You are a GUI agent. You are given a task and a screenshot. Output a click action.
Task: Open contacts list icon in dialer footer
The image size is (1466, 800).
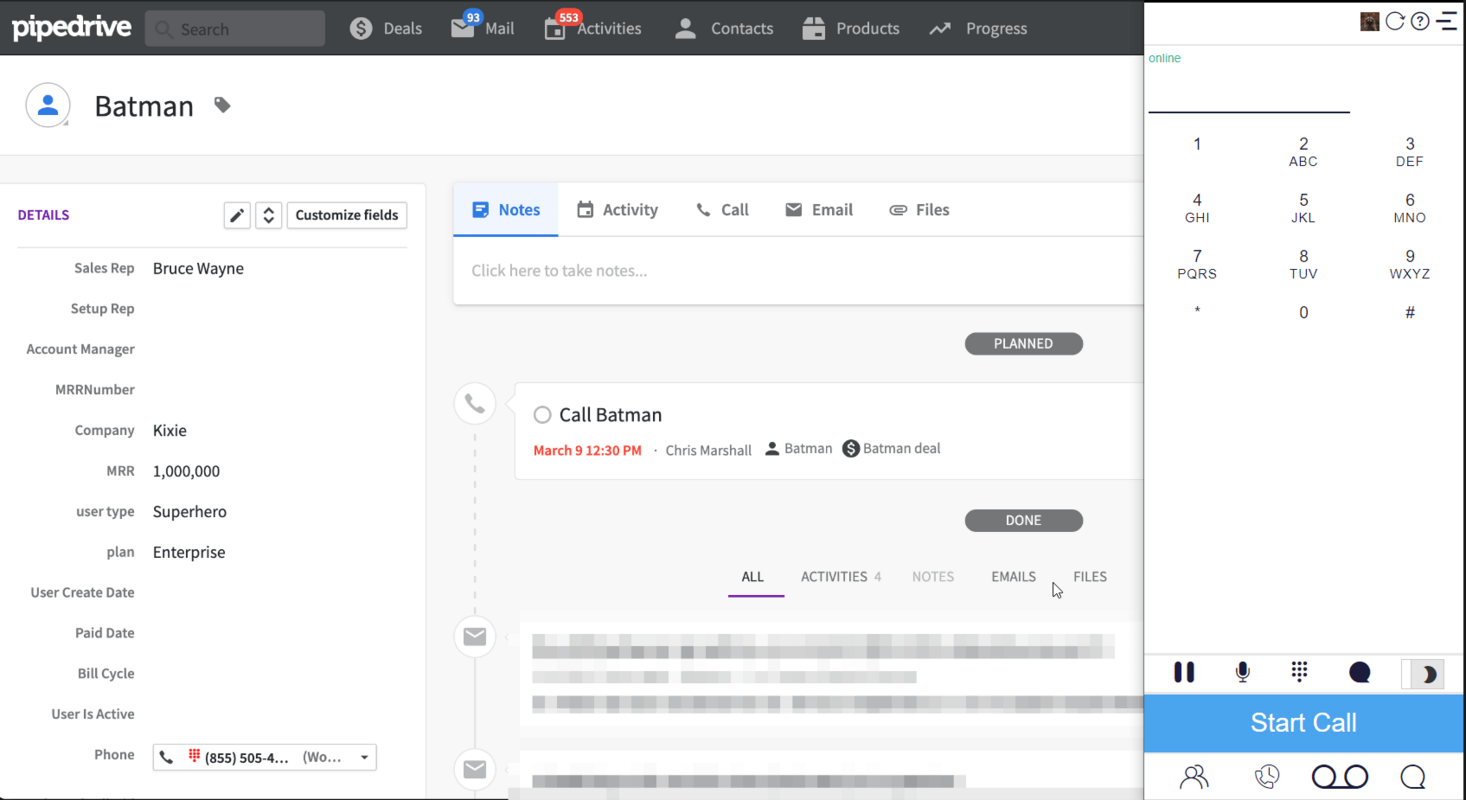coord(1194,776)
